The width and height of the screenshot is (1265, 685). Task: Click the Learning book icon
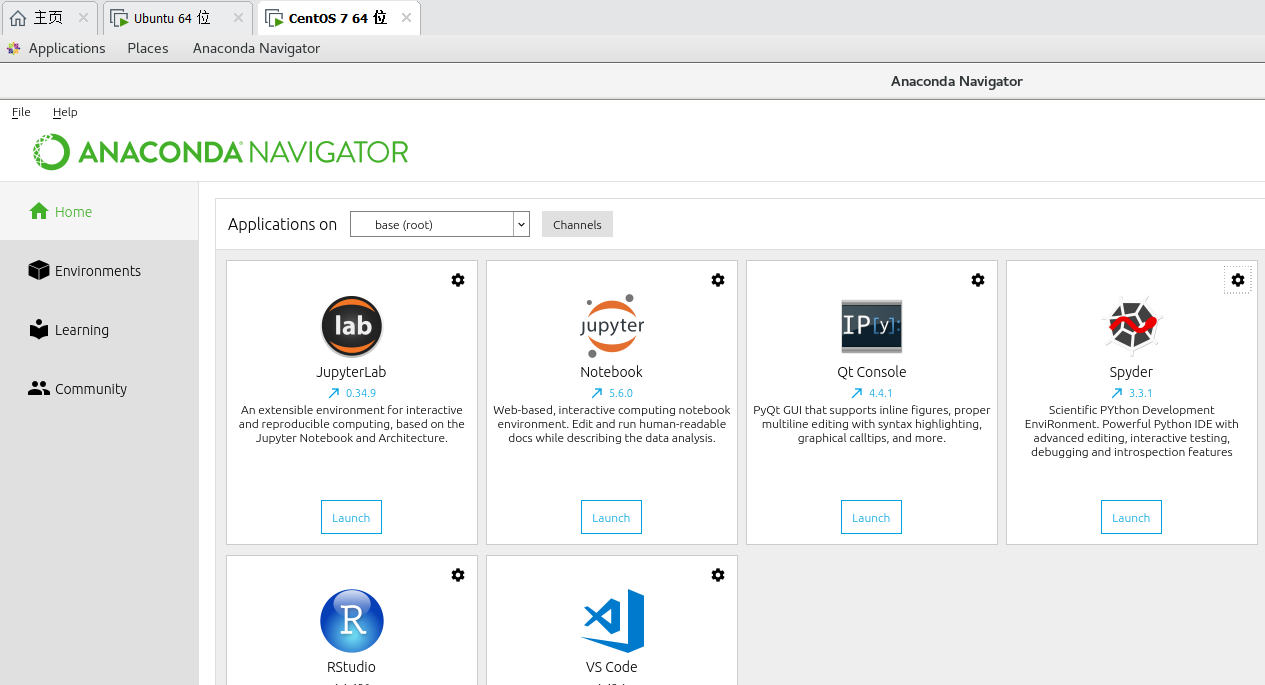coord(39,329)
